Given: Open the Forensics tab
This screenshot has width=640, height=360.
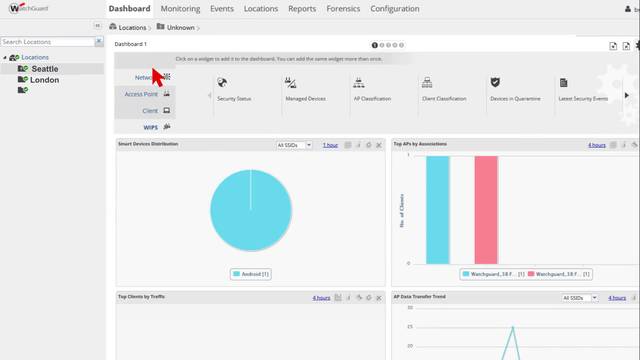Looking at the screenshot, I should pyautogui.click(x=343, y=9).
